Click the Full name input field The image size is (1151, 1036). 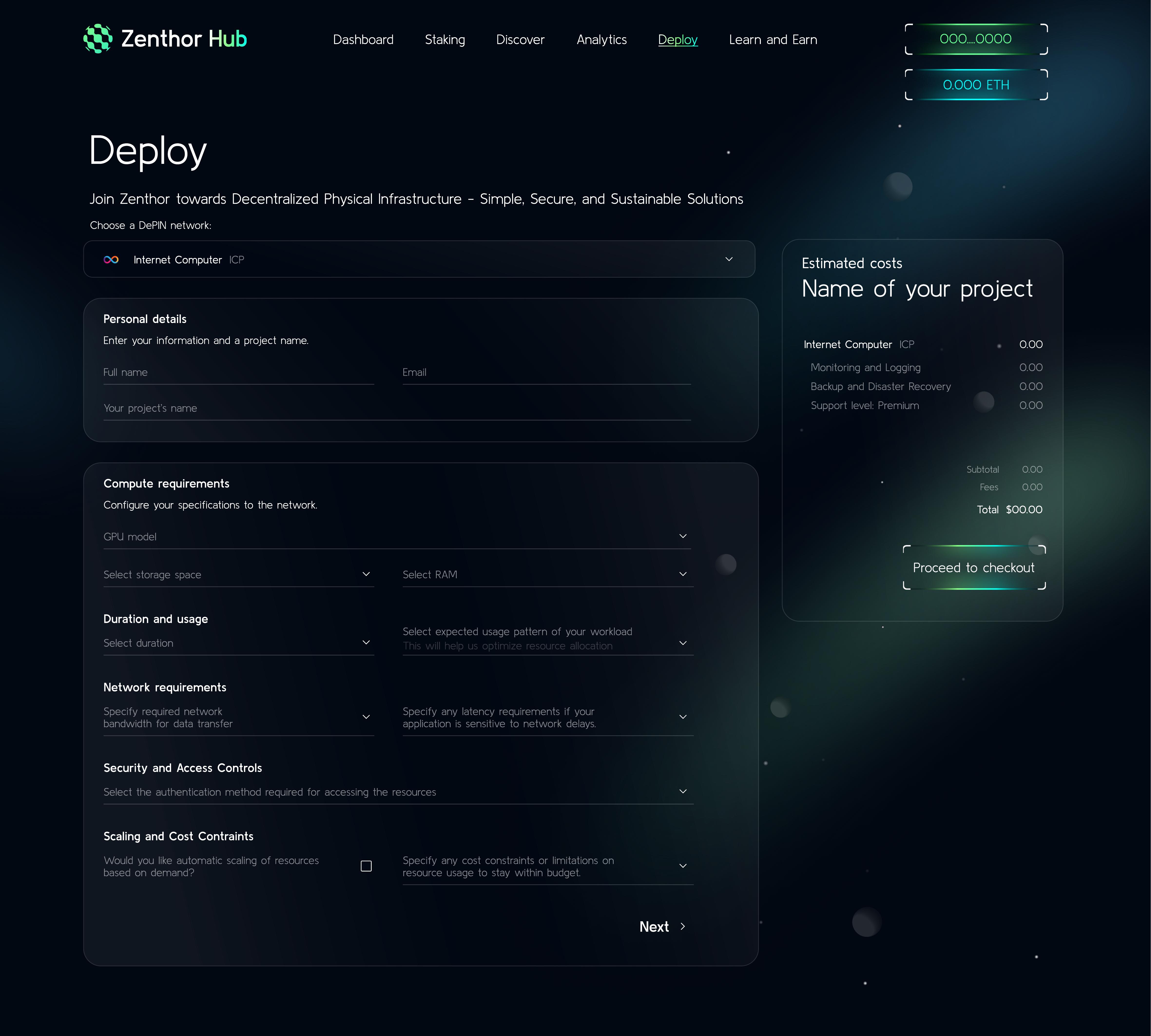coord(238,372)
